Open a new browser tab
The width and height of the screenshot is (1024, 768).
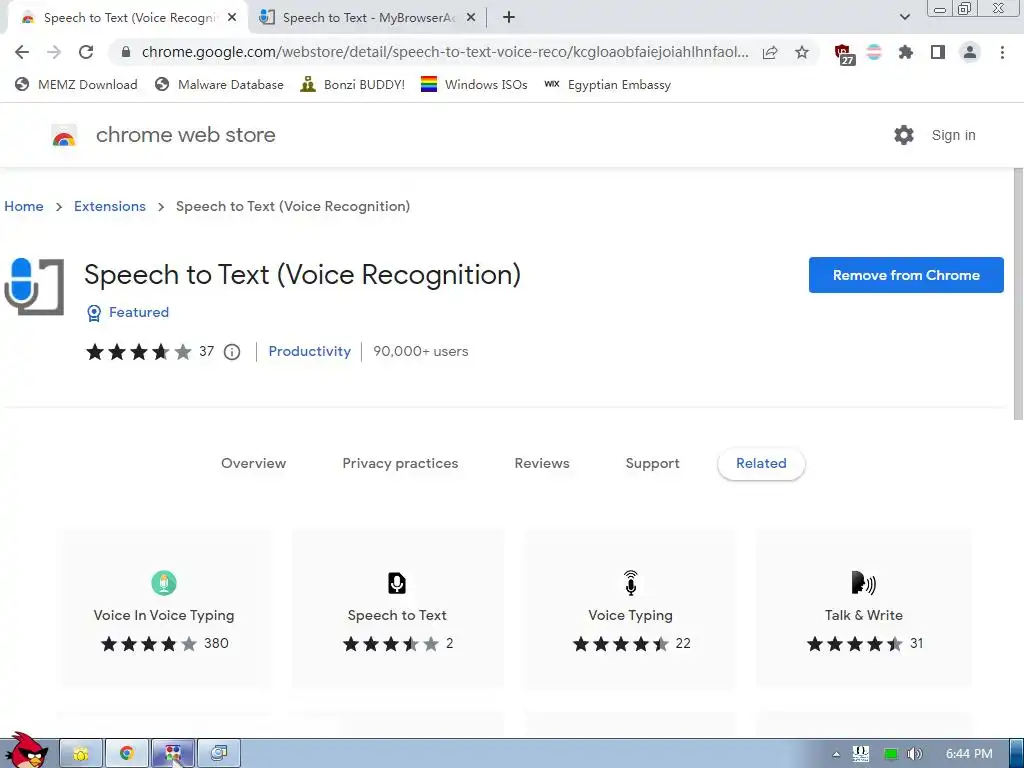(x=509, y=18)
